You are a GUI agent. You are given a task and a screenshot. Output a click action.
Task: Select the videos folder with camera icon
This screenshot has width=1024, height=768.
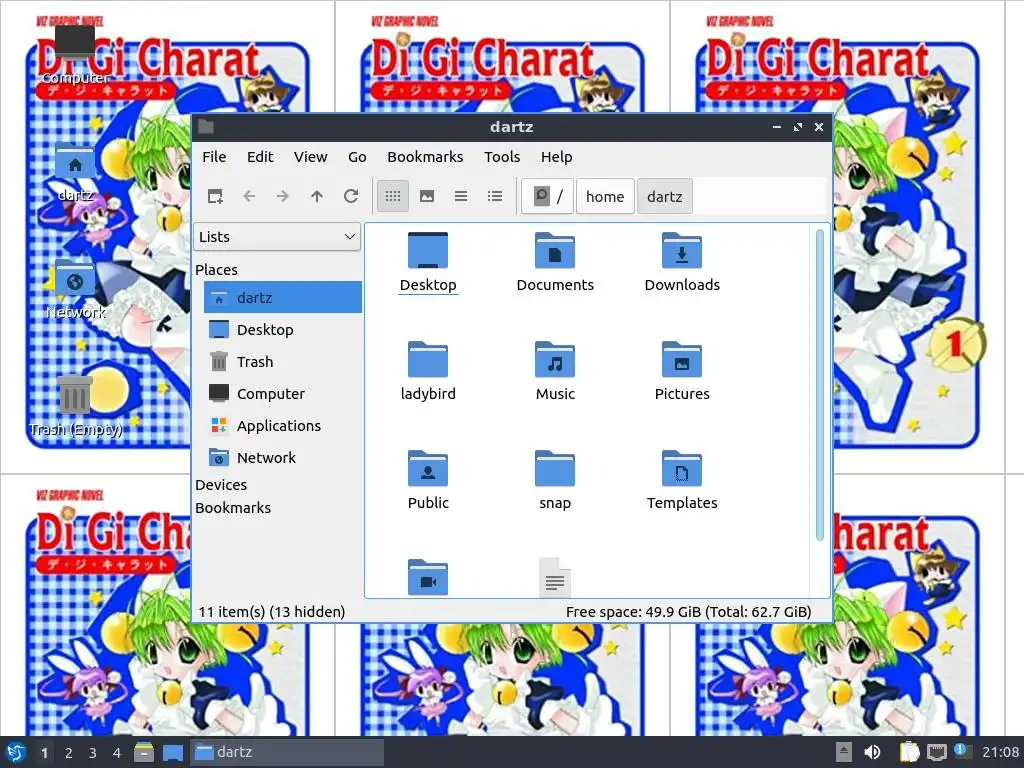[428, 577]
